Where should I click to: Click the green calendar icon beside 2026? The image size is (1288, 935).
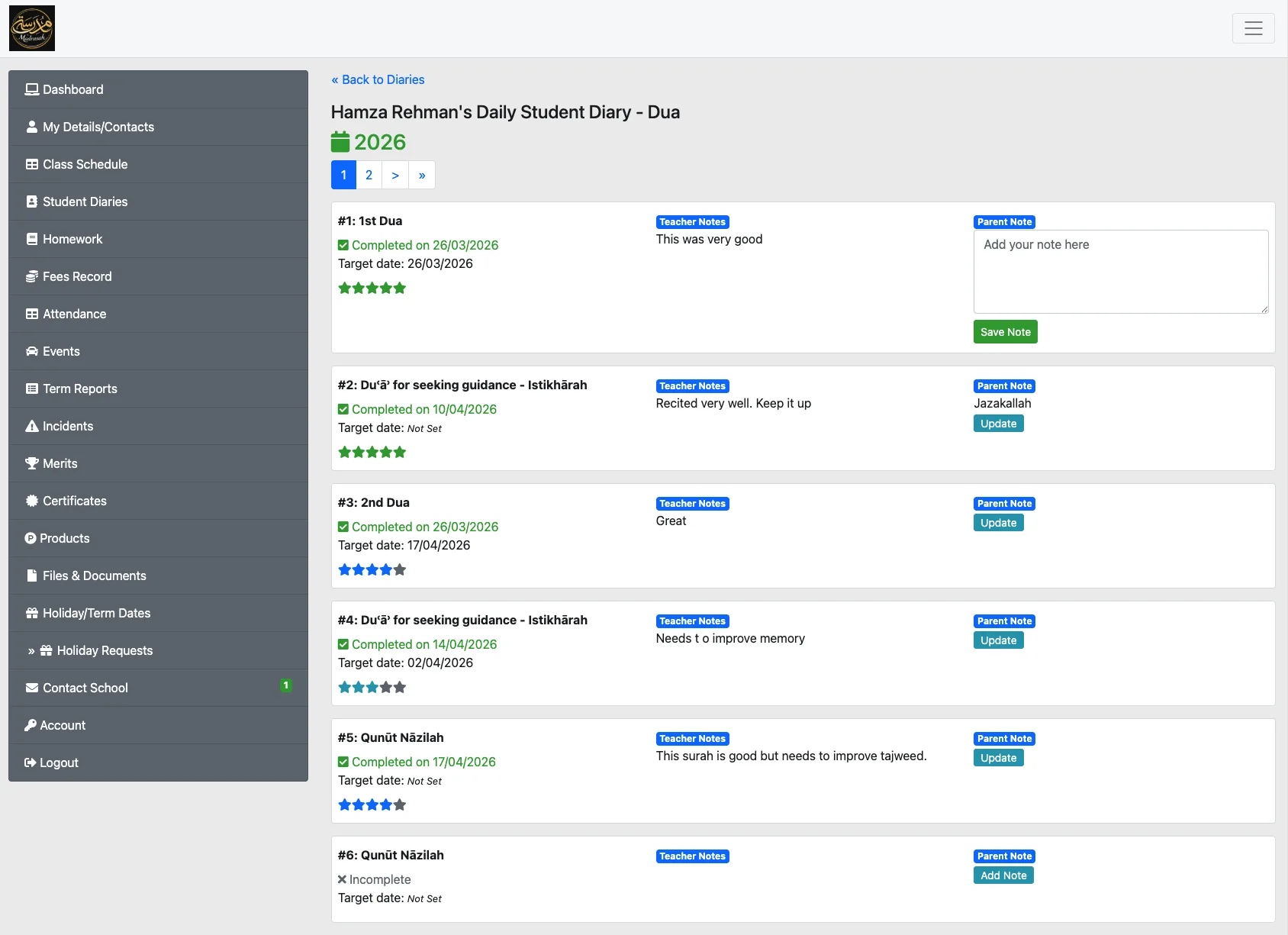pyautogui.click(x=340, y=142)
